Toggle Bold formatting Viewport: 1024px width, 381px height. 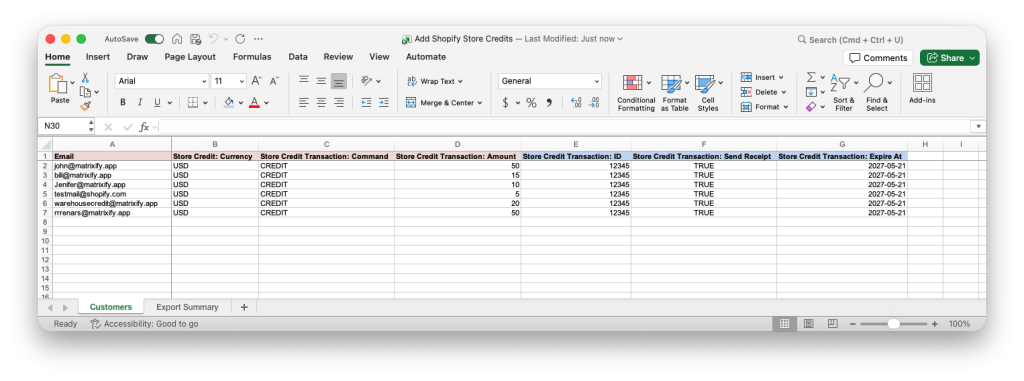coord(123,103)
